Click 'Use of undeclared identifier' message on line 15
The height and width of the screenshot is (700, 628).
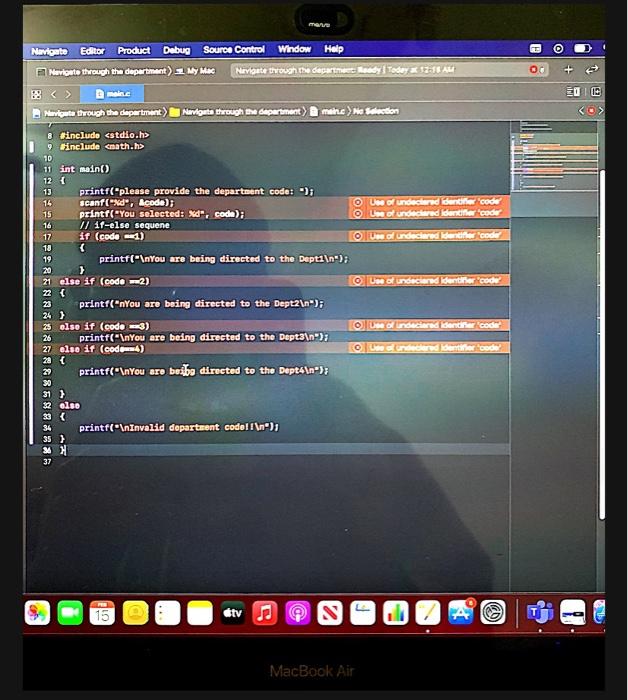click(435, 213)
